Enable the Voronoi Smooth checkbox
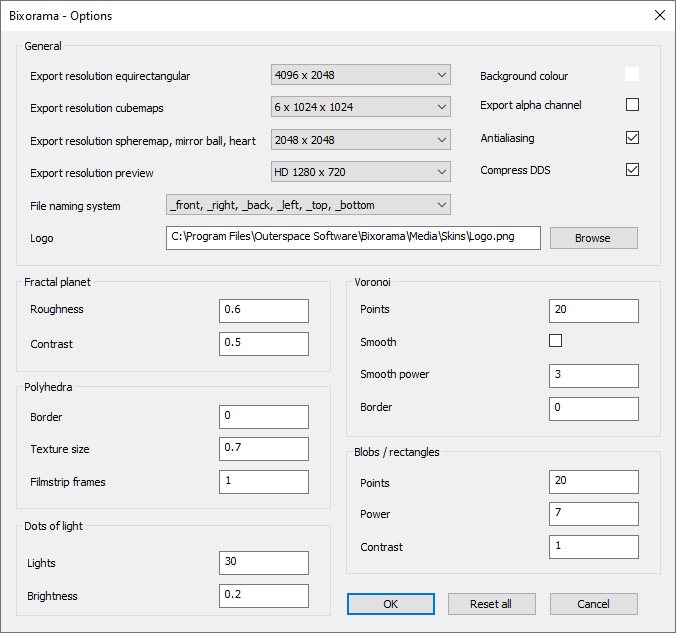This screenshot has height=633, width=676. (x=556, y=341)
